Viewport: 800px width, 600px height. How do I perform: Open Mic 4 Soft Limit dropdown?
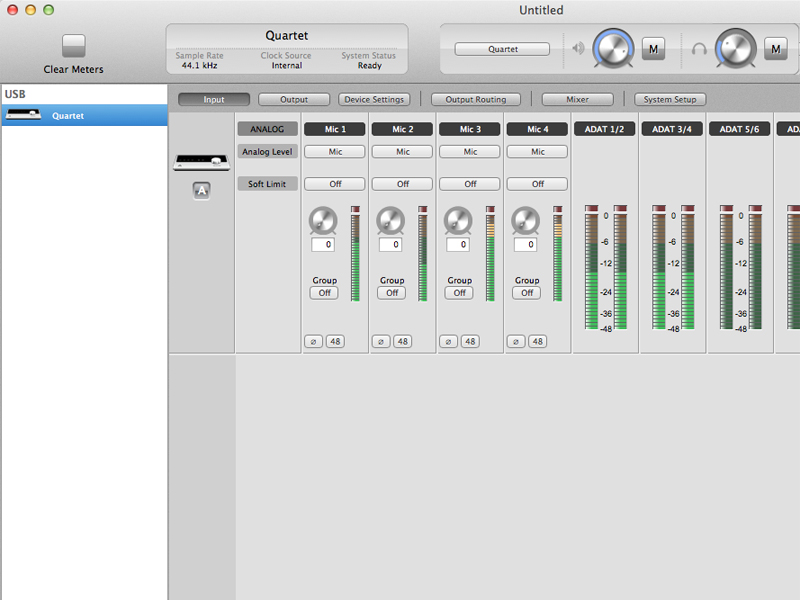click(x=537, y=184)
